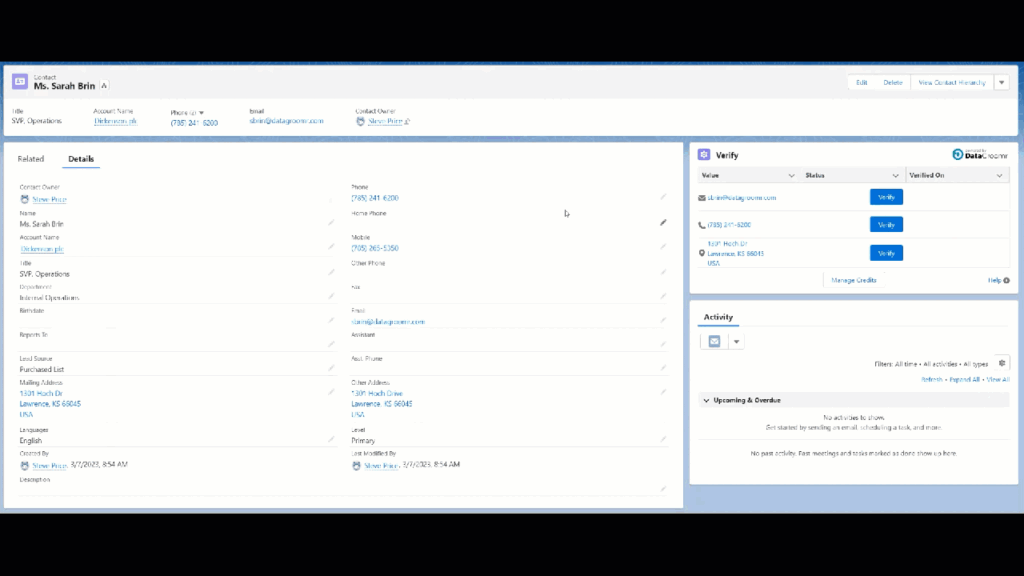This screenshot has width=1024, height=576.
Task: Click the edit pencil beside Department field
Action: point(331,296)
